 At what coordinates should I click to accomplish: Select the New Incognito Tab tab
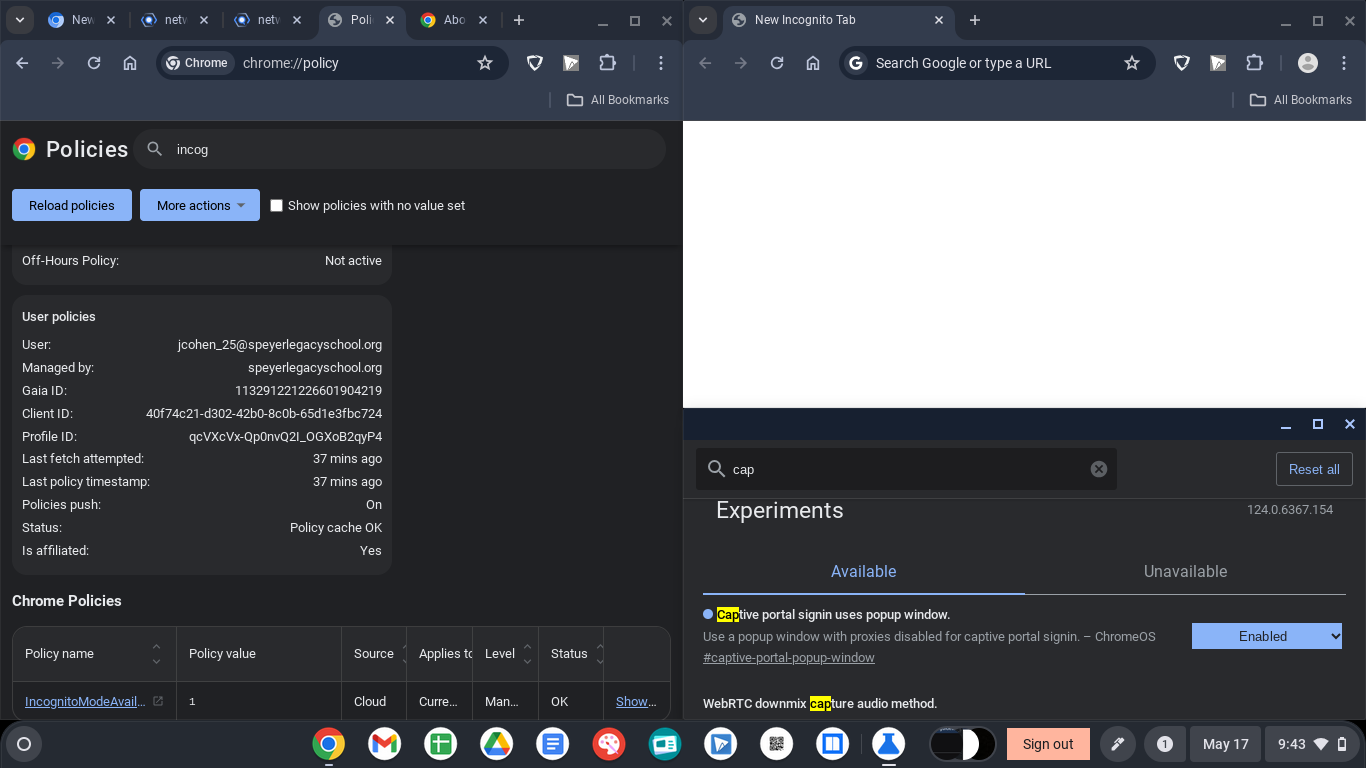tap(840, 20)
